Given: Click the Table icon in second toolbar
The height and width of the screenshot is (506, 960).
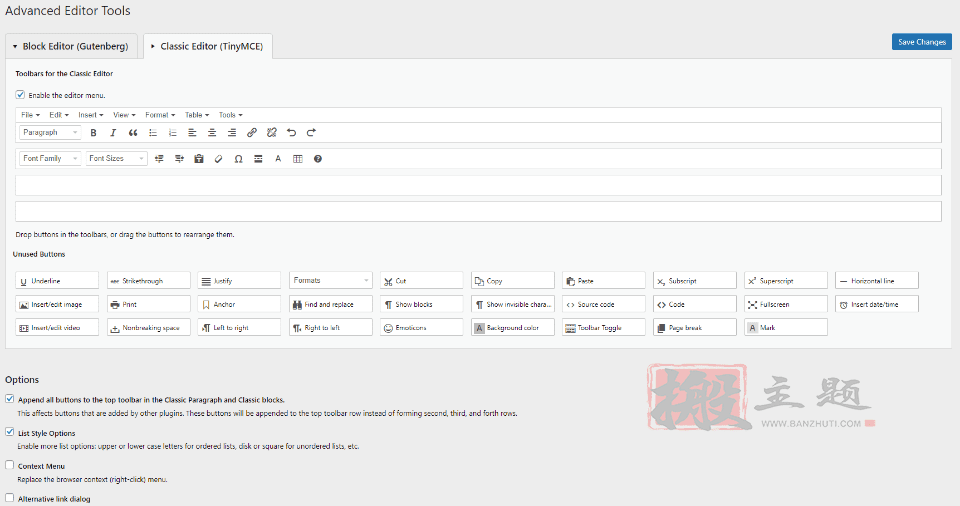Looking at the screenshot, I should pos(298,159).
